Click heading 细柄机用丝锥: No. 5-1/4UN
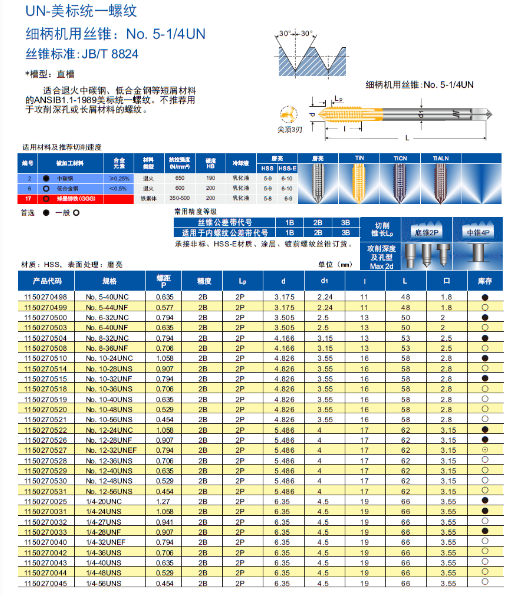This screenshot has height=595, width=512. click(115, 34)
